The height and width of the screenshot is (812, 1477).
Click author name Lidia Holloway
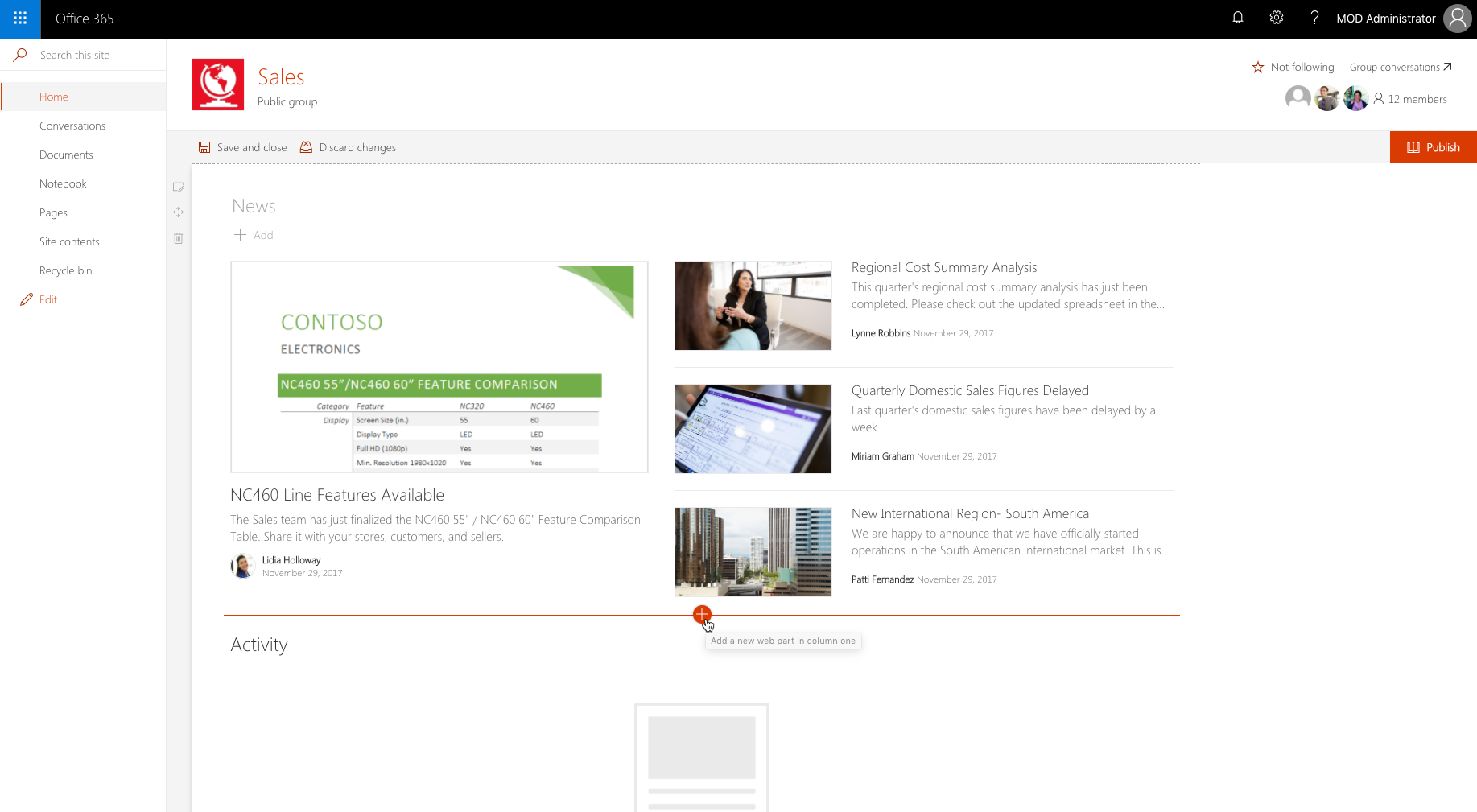click(x=291, y=560)
